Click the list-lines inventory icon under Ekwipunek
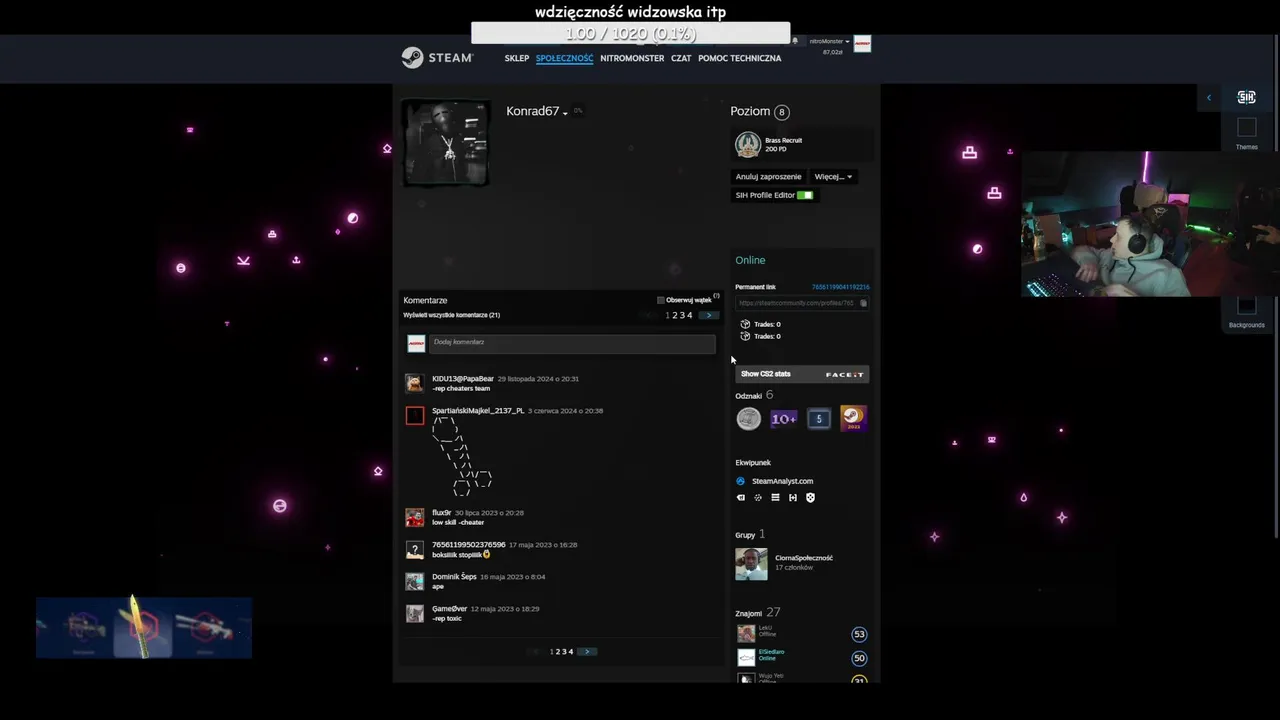 (x=775, y=497)
